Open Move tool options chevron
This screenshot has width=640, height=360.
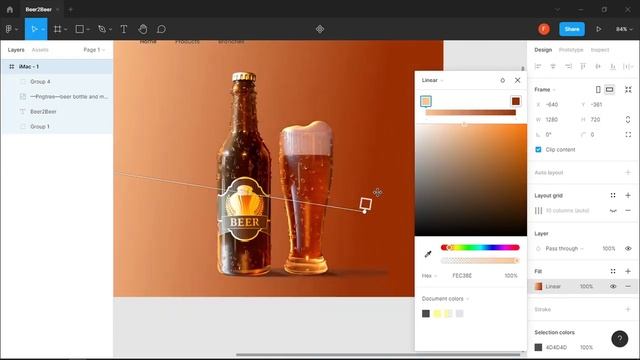point(43,29)
